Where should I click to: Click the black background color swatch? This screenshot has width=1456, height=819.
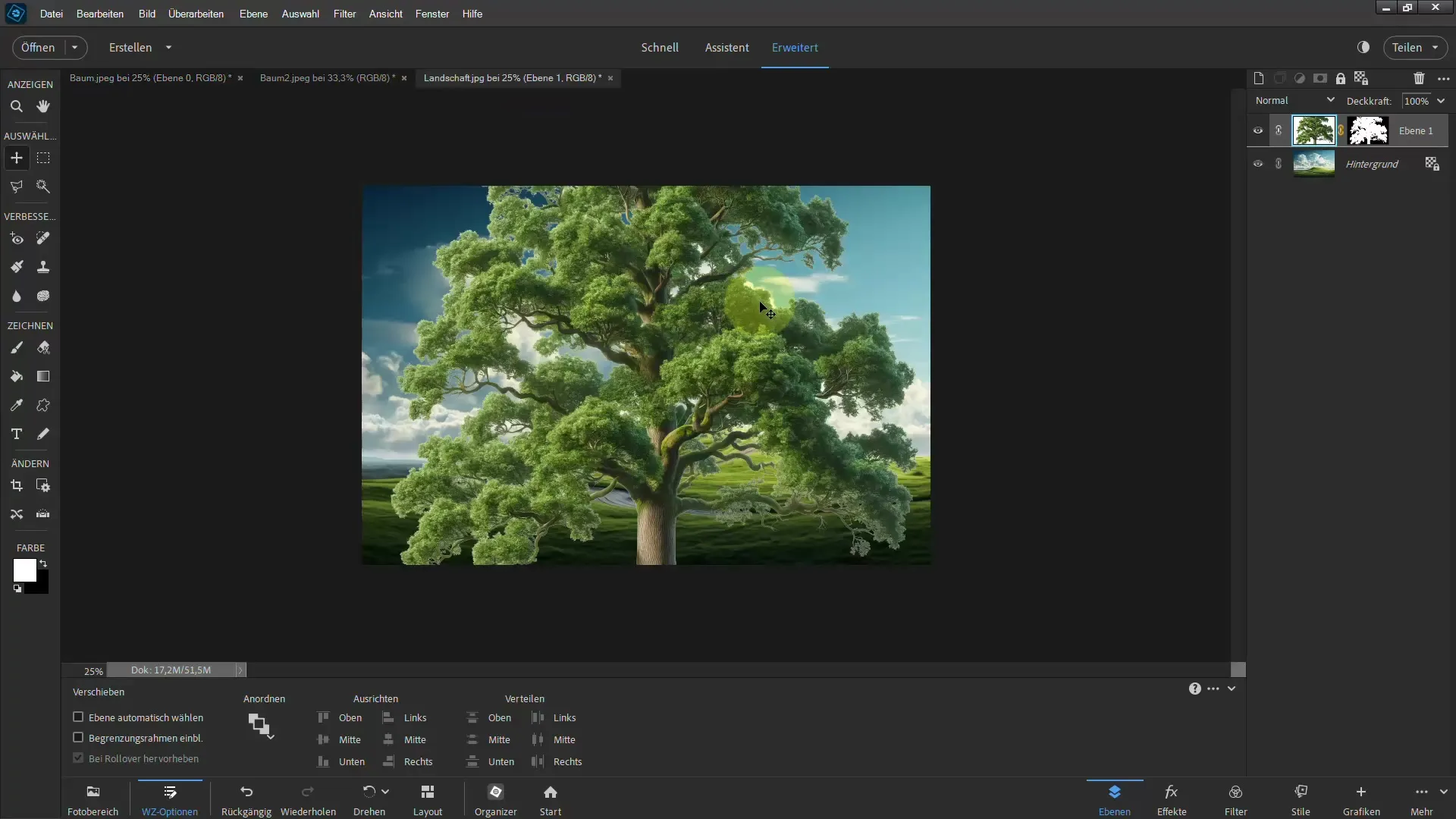[x=41, y=587]
